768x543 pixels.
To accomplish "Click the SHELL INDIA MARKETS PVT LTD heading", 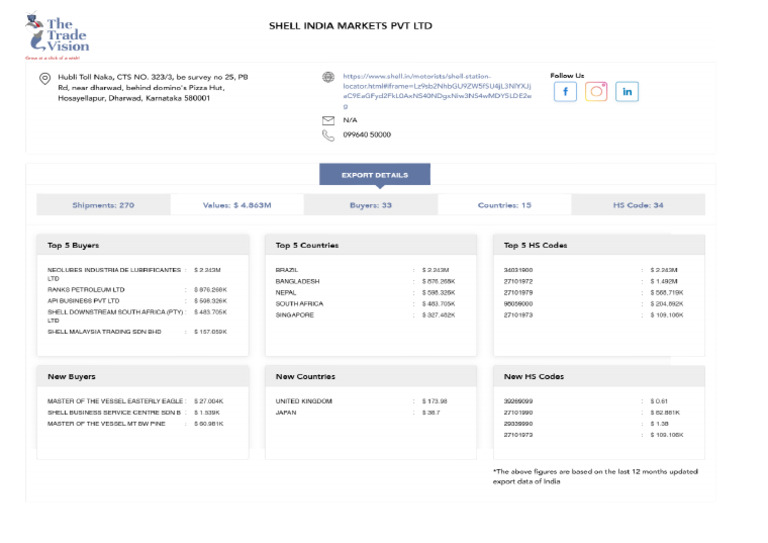I will 351,26.
